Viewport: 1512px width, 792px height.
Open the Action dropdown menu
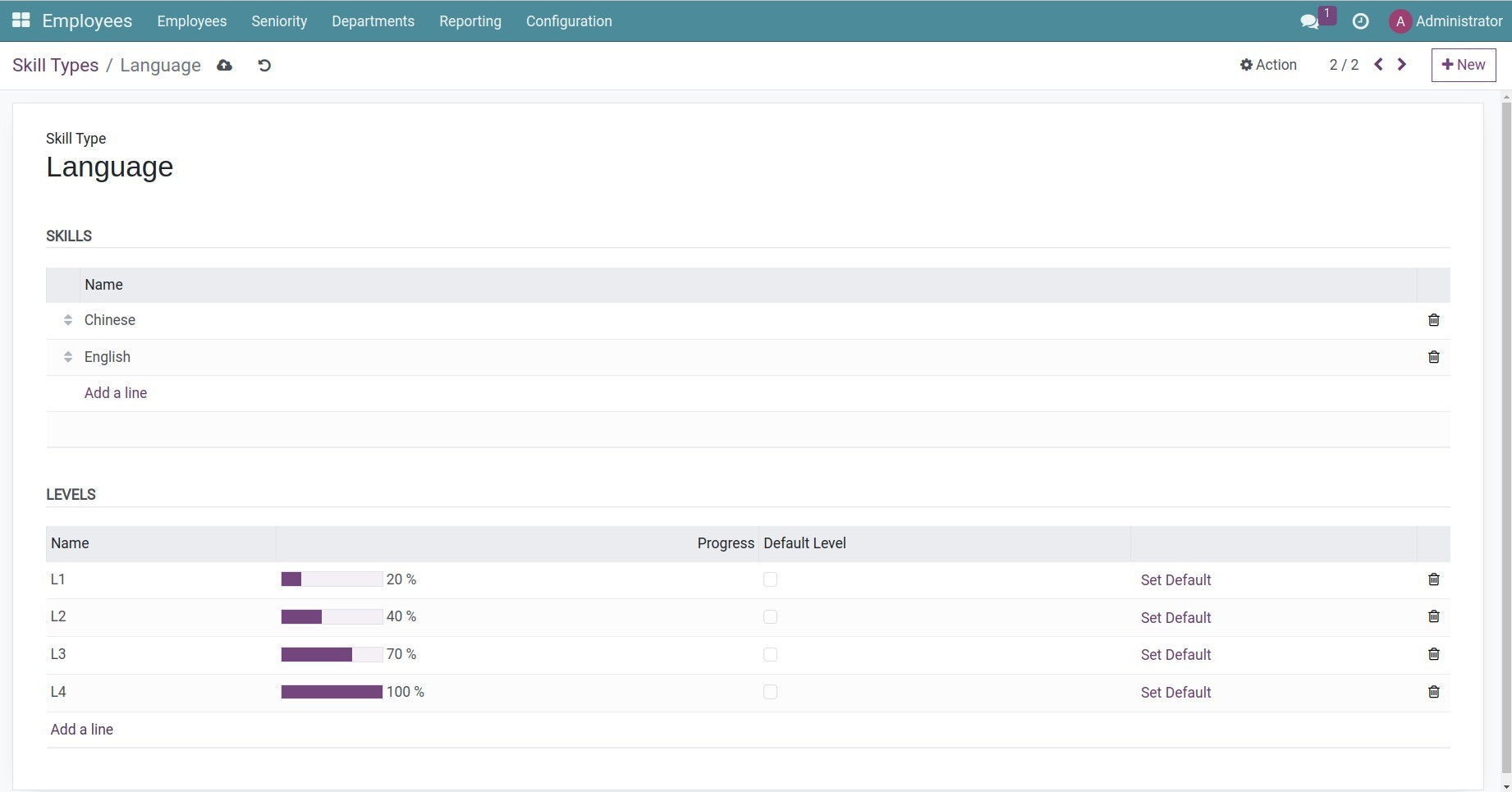1268,65
